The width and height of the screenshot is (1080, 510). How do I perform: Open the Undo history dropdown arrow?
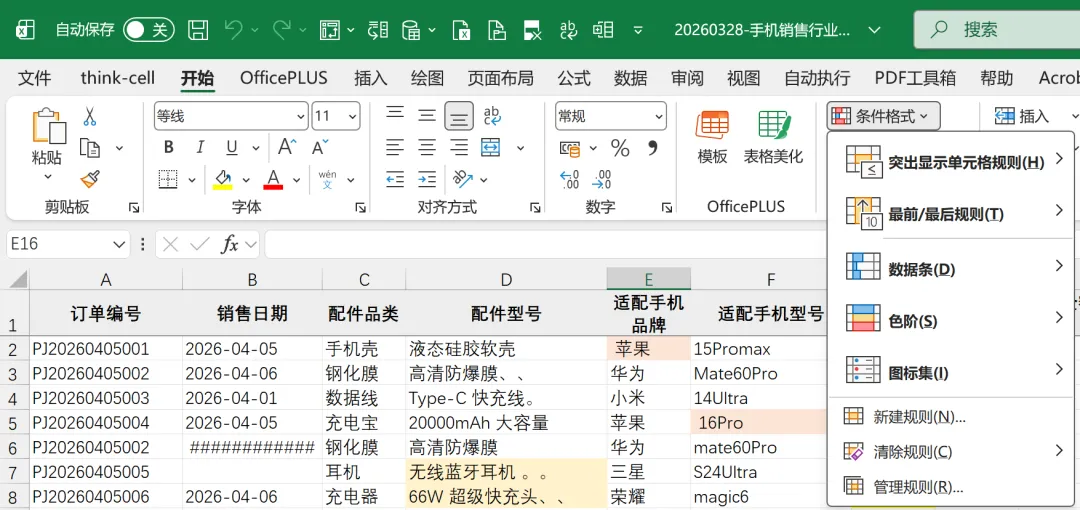click(255, 30)
